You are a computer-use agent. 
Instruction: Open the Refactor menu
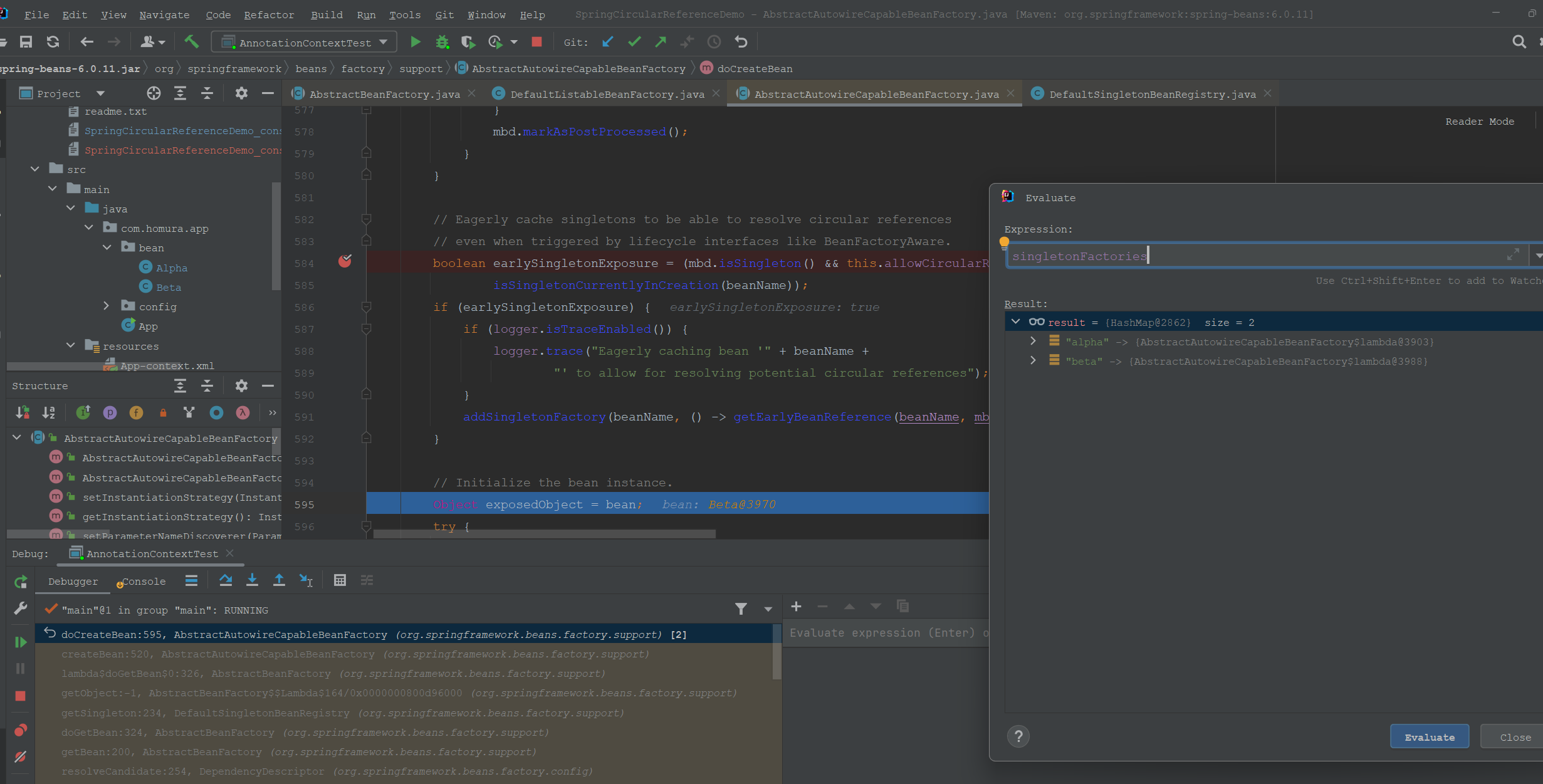point(269,14)
